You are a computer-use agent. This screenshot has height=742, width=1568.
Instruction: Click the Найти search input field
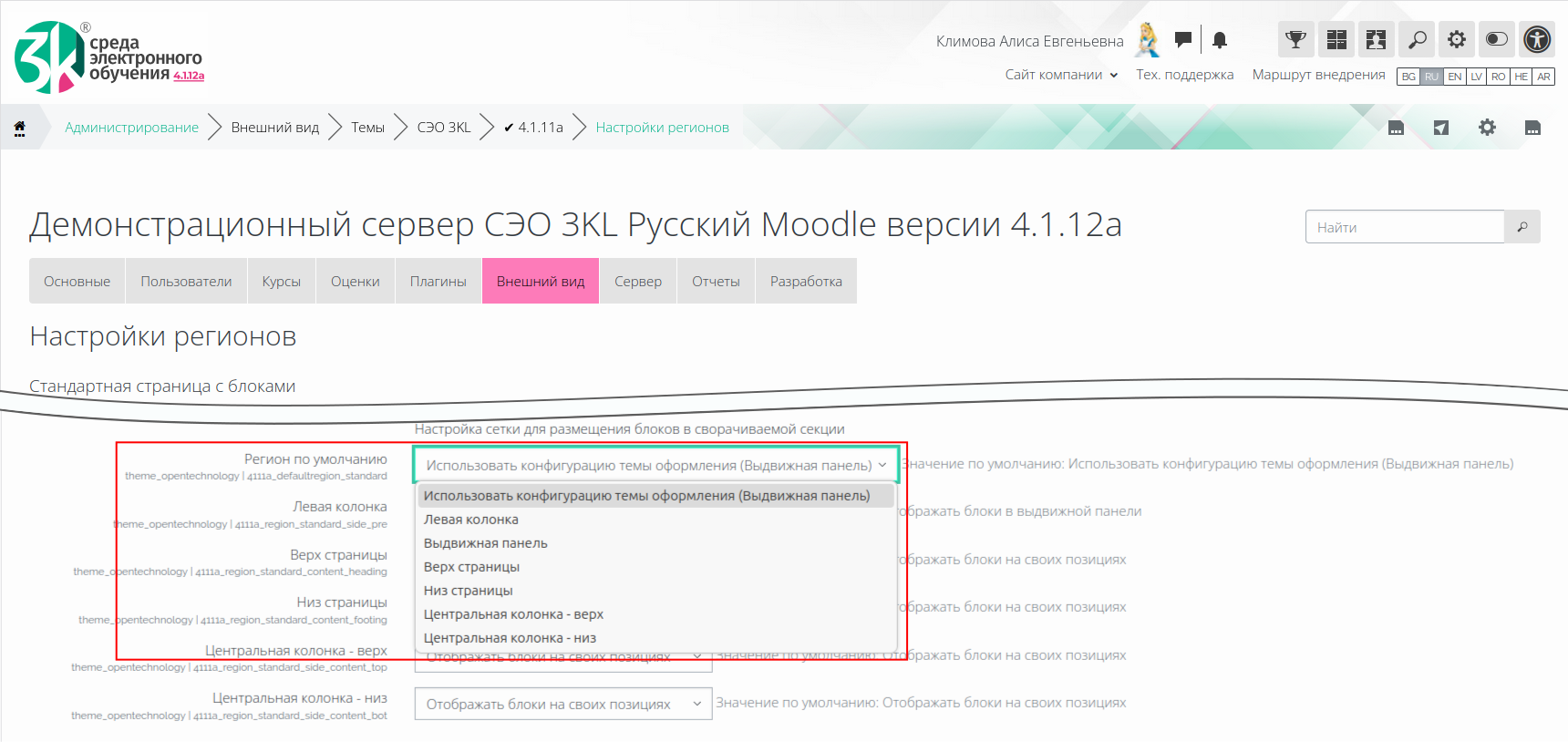(1404, 227)
